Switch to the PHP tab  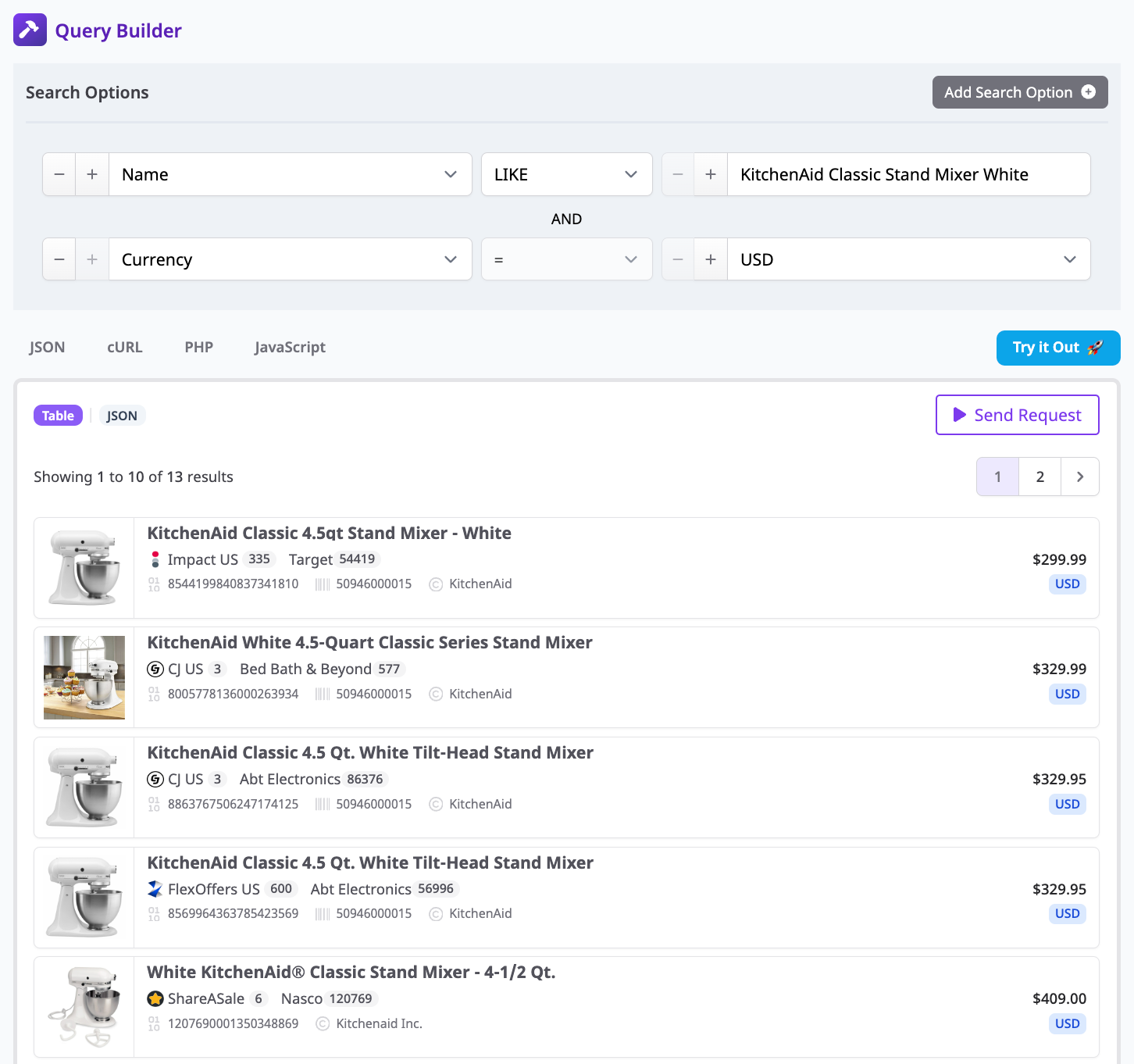(199, 348)
